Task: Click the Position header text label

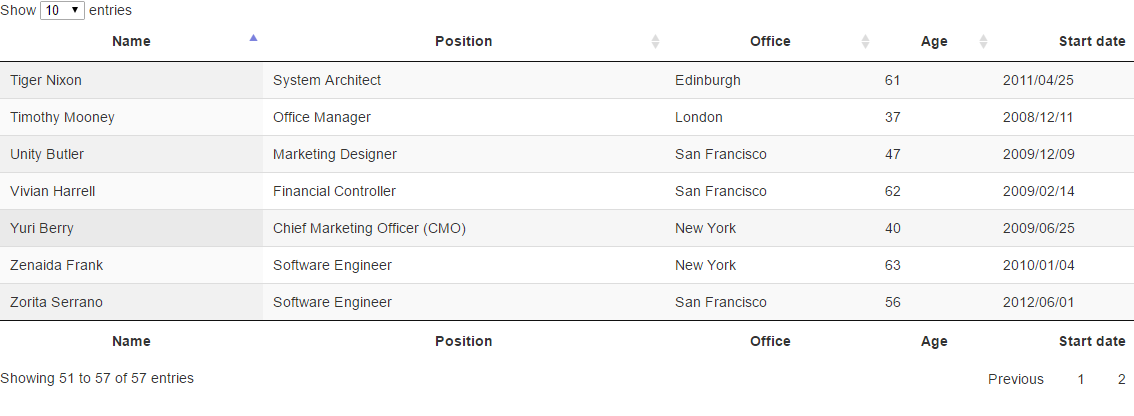Action: (464, 41)
